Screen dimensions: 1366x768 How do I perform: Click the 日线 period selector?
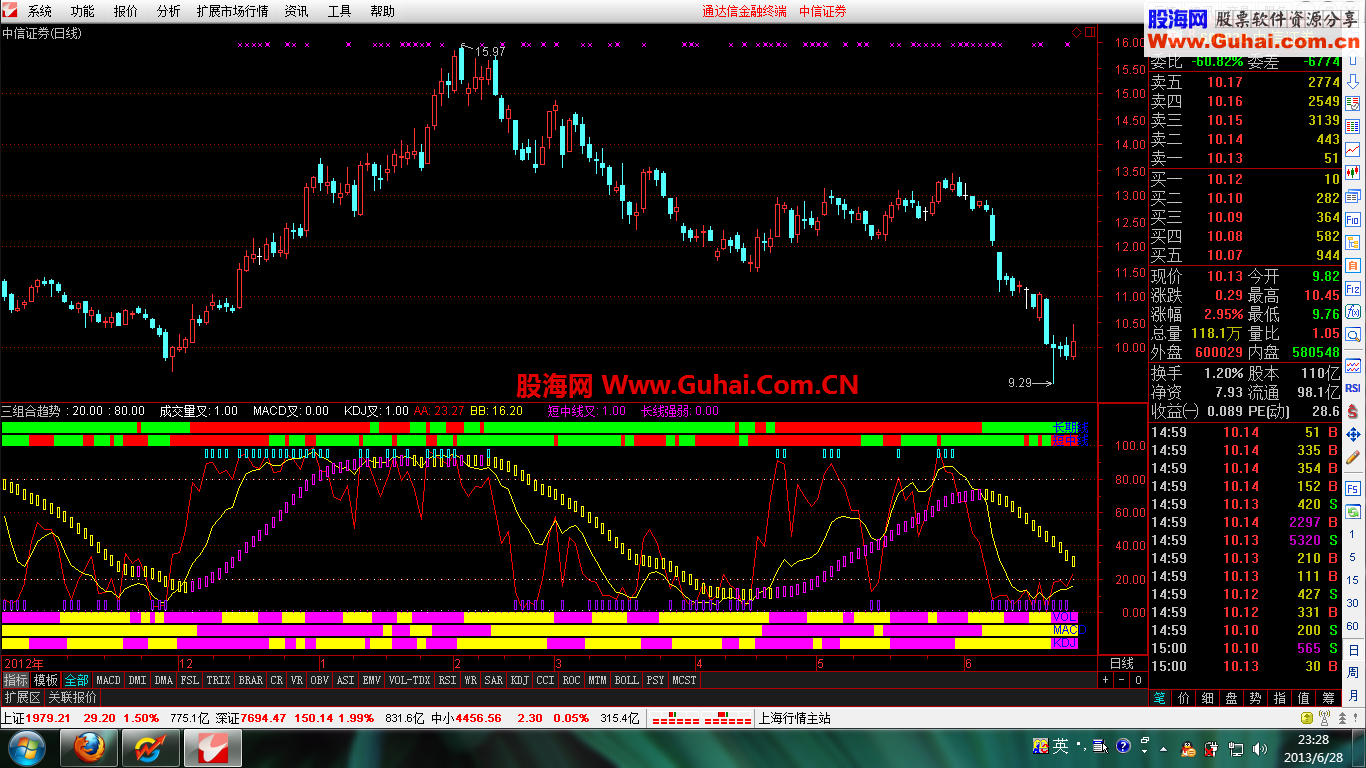coord(1122,663)
